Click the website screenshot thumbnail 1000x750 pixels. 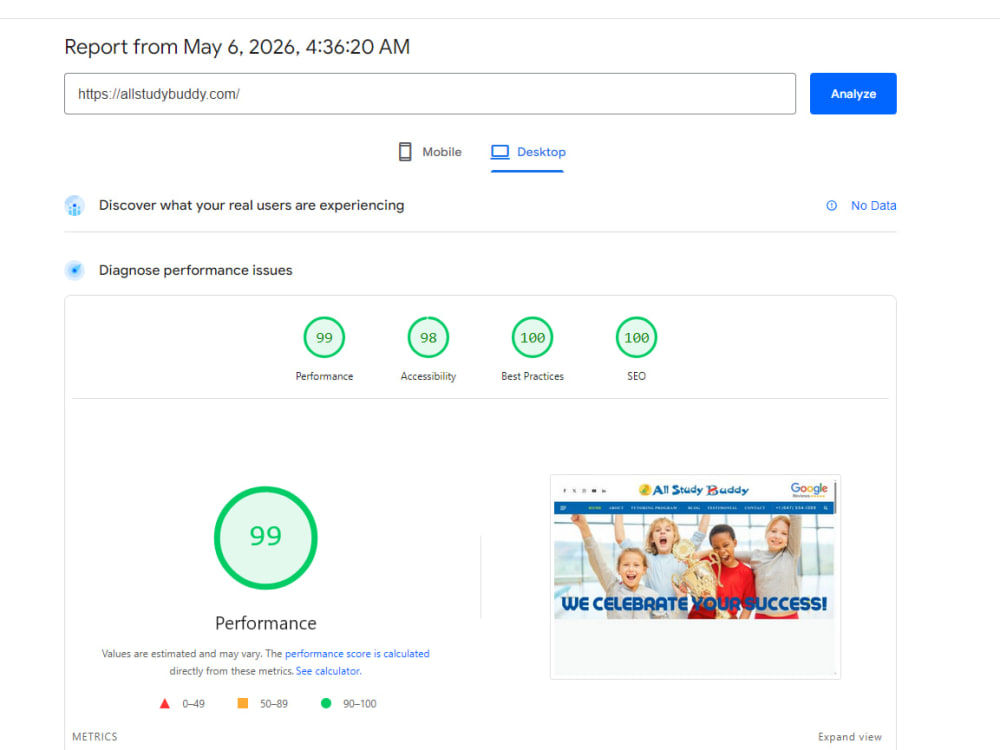(x=695, y=577)
